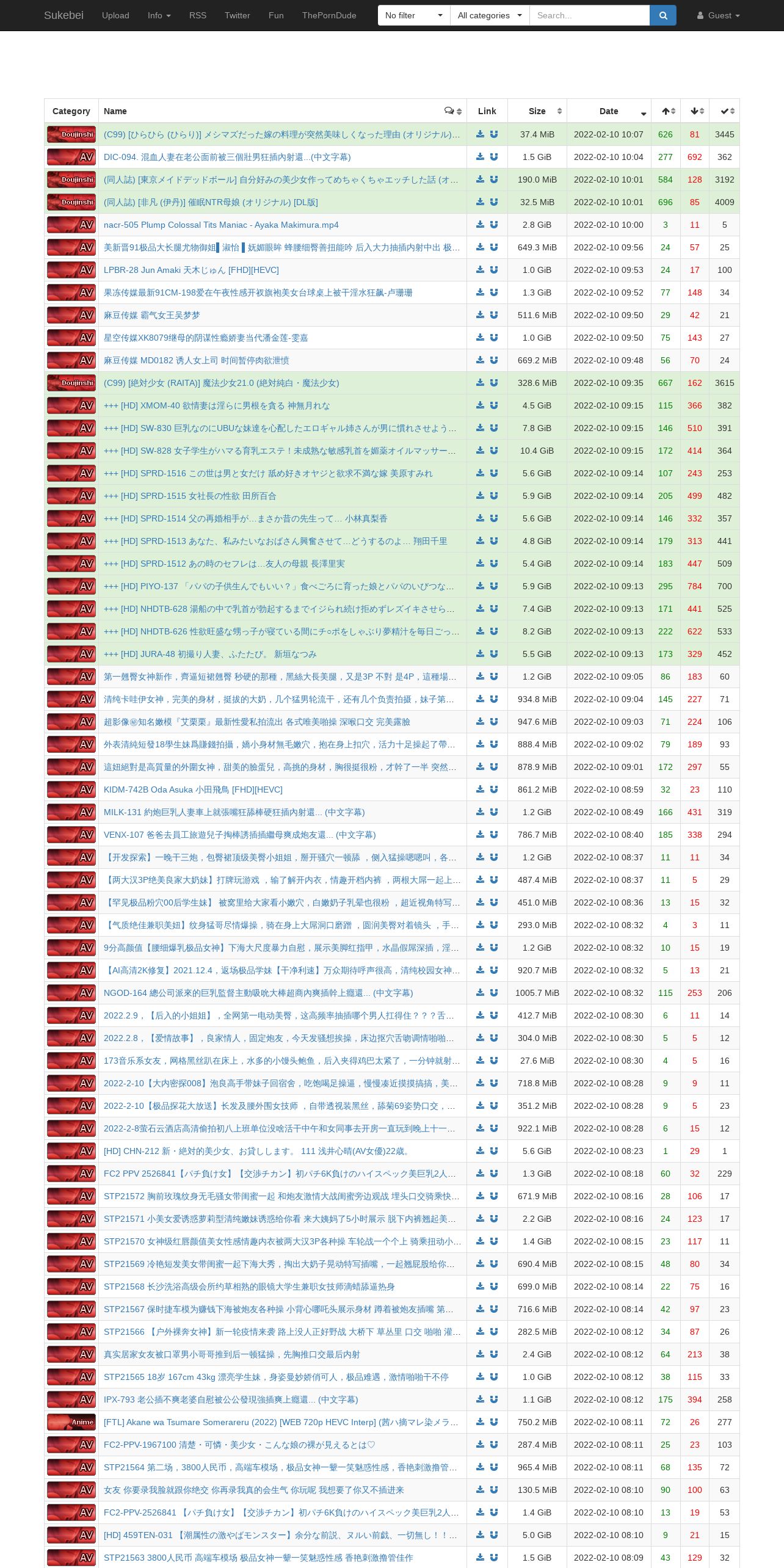Click the blue search magnifier button
This screenshot has height=1568, width=784.
tap(662, 15)
